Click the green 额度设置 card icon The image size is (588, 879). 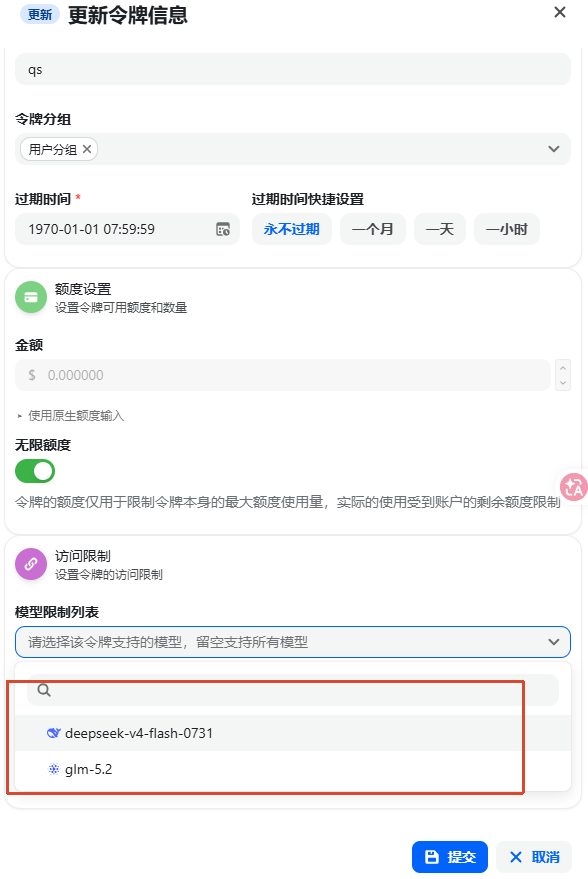point(31,297)
